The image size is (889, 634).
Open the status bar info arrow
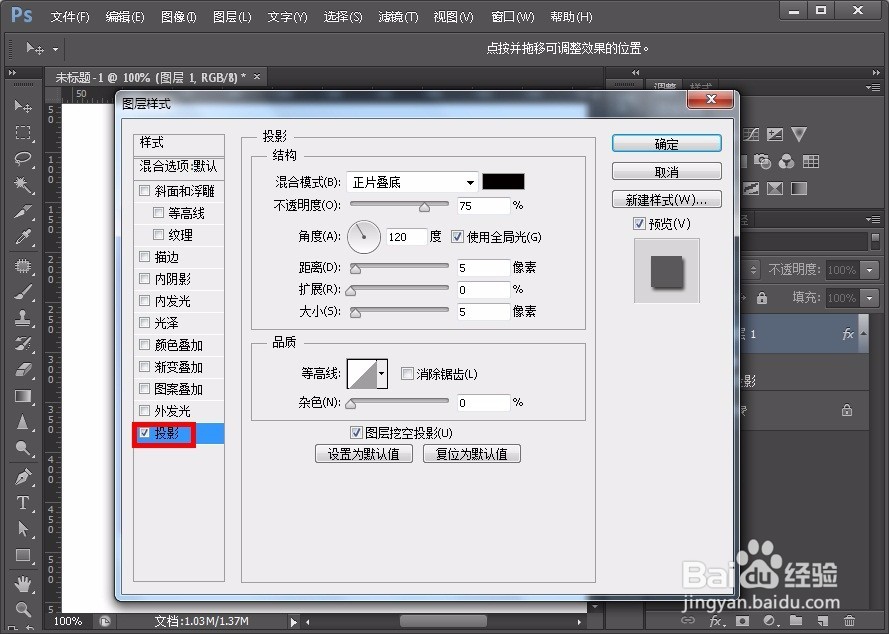[x=293, y=622]
